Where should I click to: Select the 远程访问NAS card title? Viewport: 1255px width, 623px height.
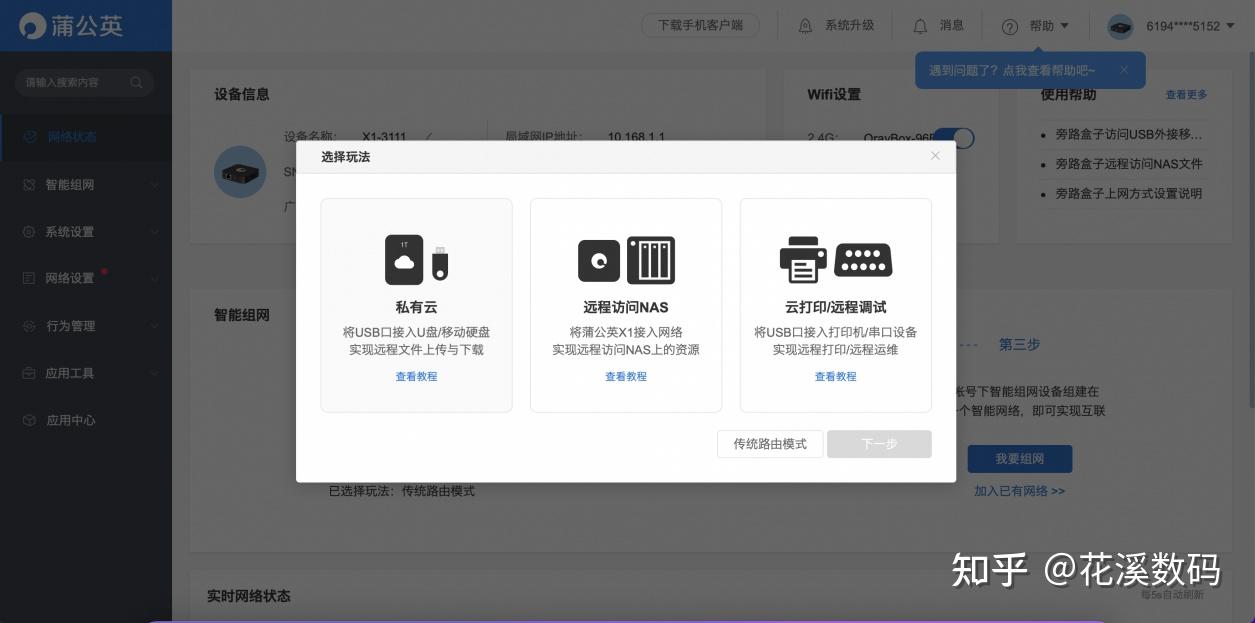pyautogui.click(x=626, y=307)
